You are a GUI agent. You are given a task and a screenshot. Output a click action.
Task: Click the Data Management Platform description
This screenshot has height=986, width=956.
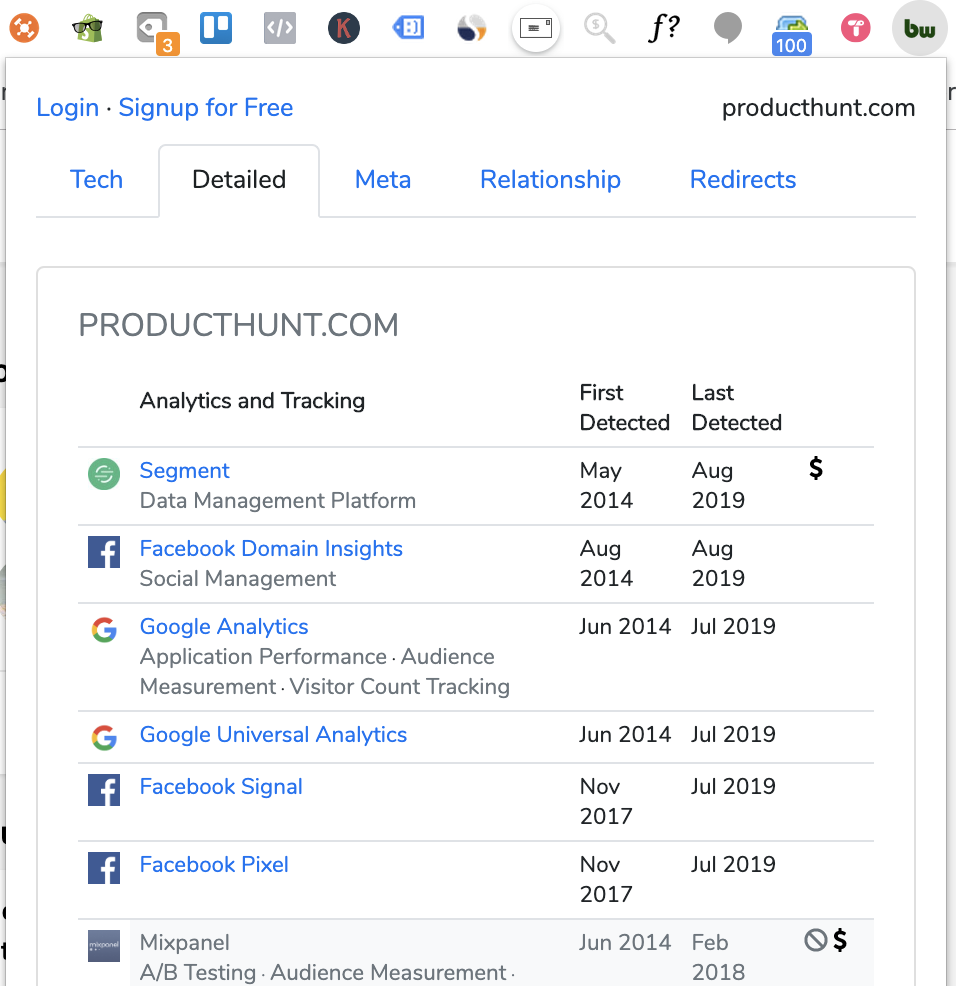[277, 501]
